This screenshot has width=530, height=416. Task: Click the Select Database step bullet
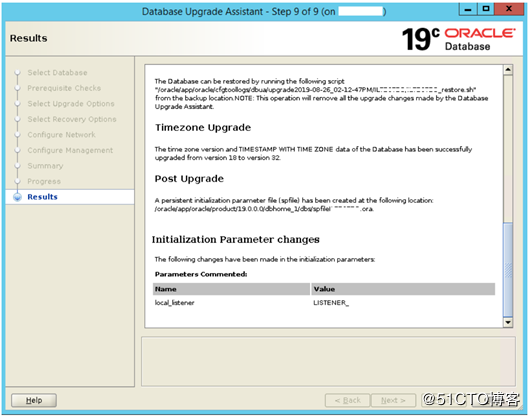tap(18, 73)
